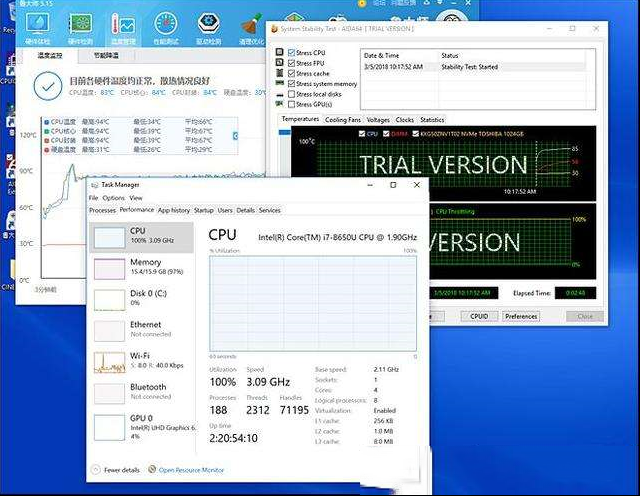
Task: Switch to Processes tab in Task Manager
Action: (102, 210)
